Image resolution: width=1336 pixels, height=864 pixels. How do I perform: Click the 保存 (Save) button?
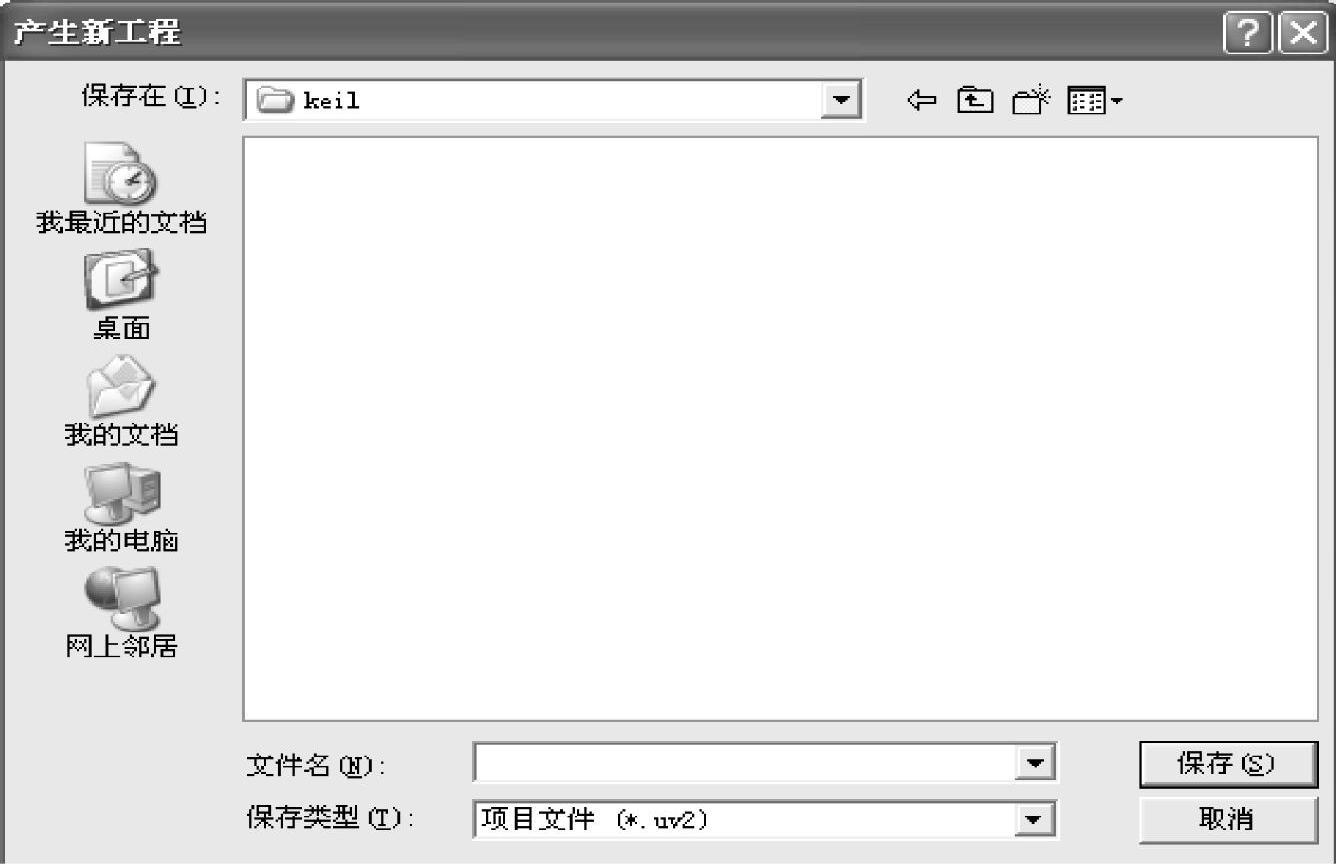pos(1228,765)
